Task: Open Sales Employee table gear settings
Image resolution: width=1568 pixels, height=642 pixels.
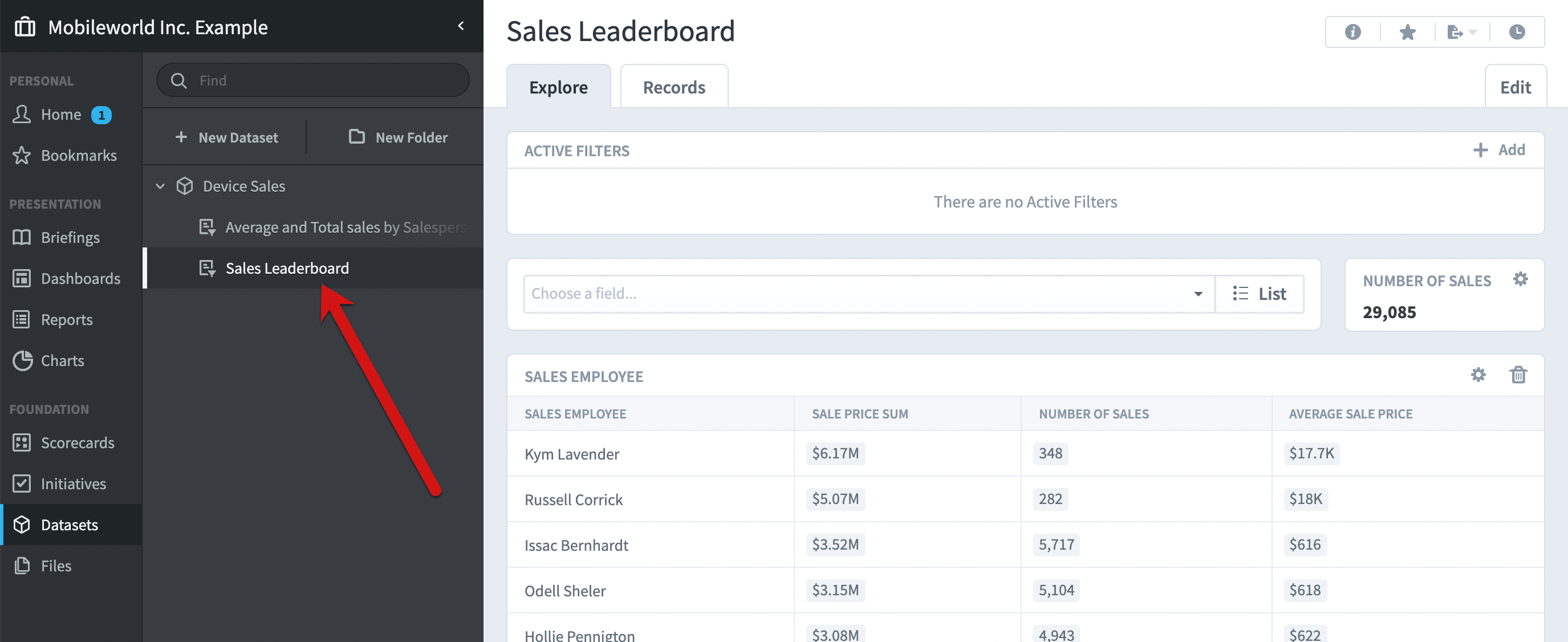Action: coord(1478,375)
